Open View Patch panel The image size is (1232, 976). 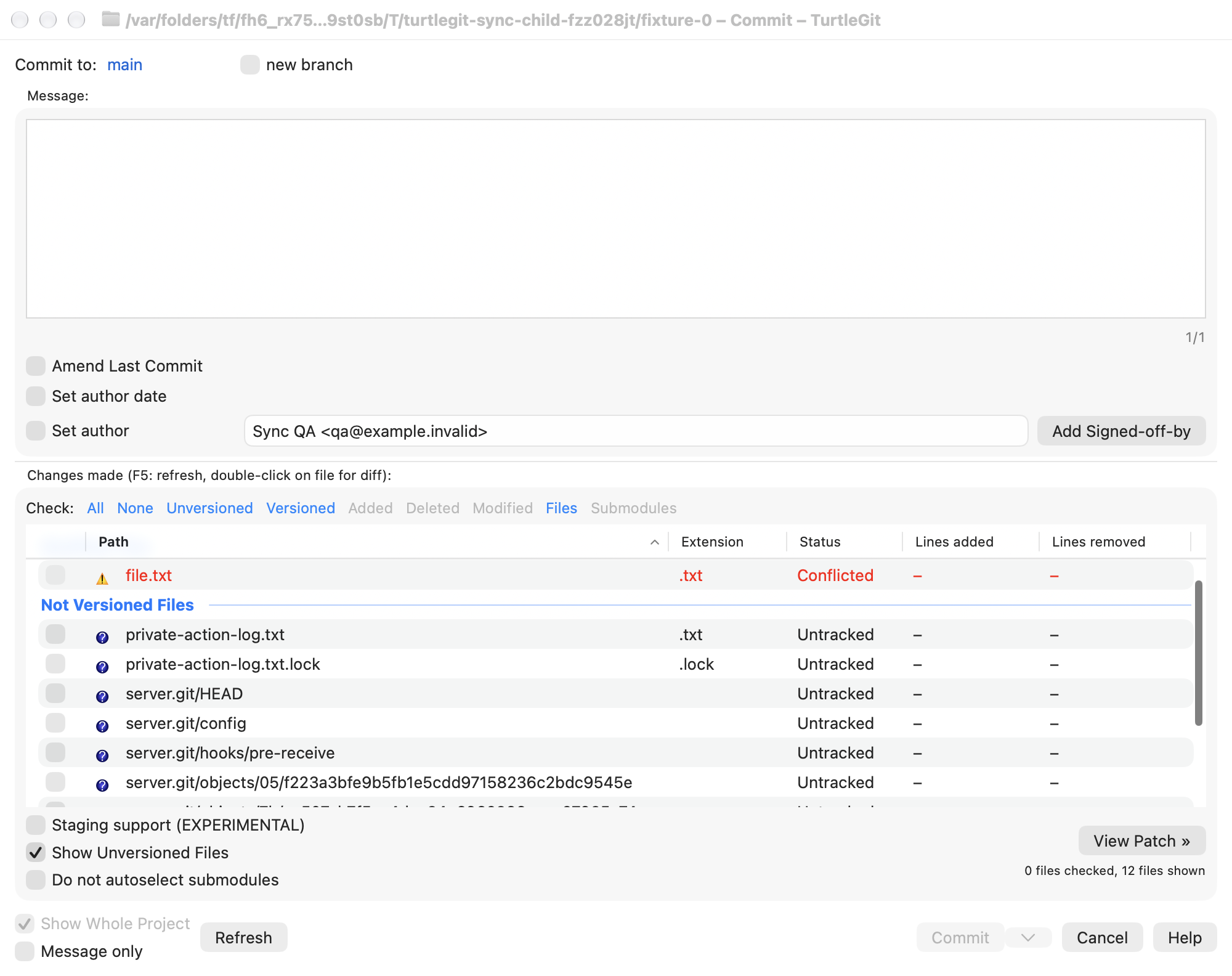click(x=1141, y=841)
